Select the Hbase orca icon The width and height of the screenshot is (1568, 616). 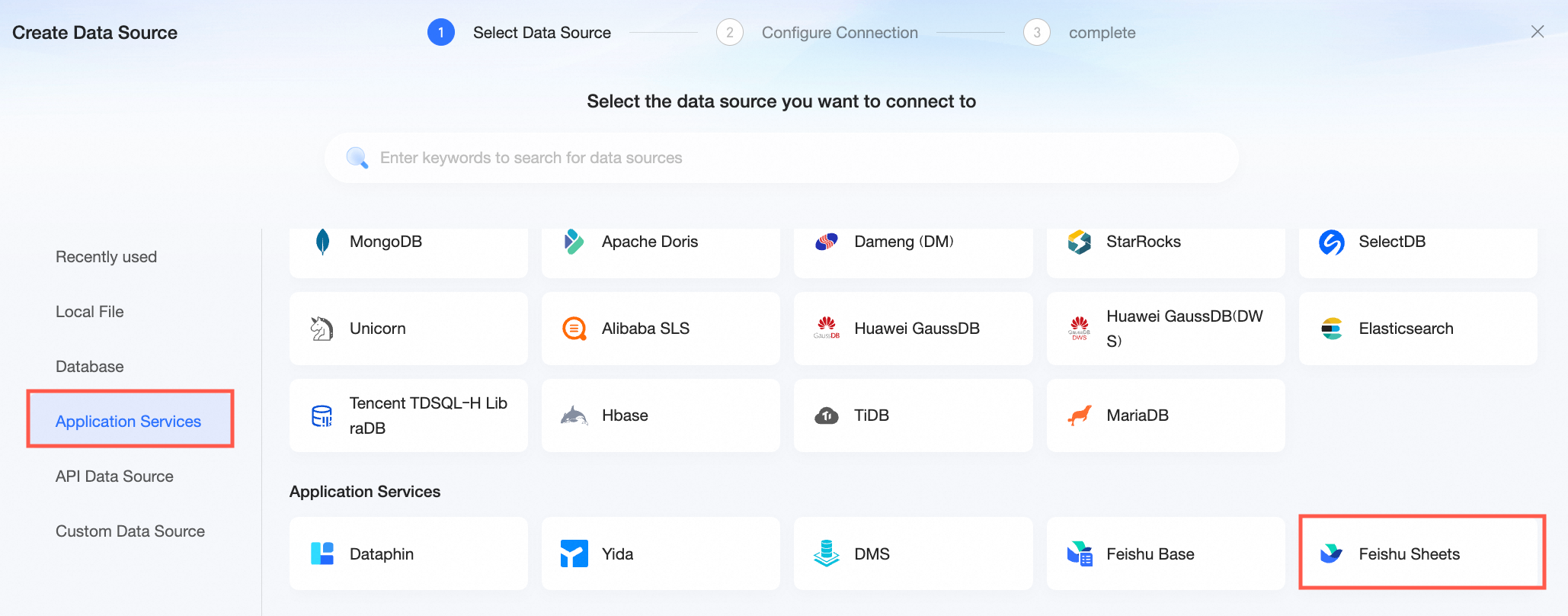[574, 415]
